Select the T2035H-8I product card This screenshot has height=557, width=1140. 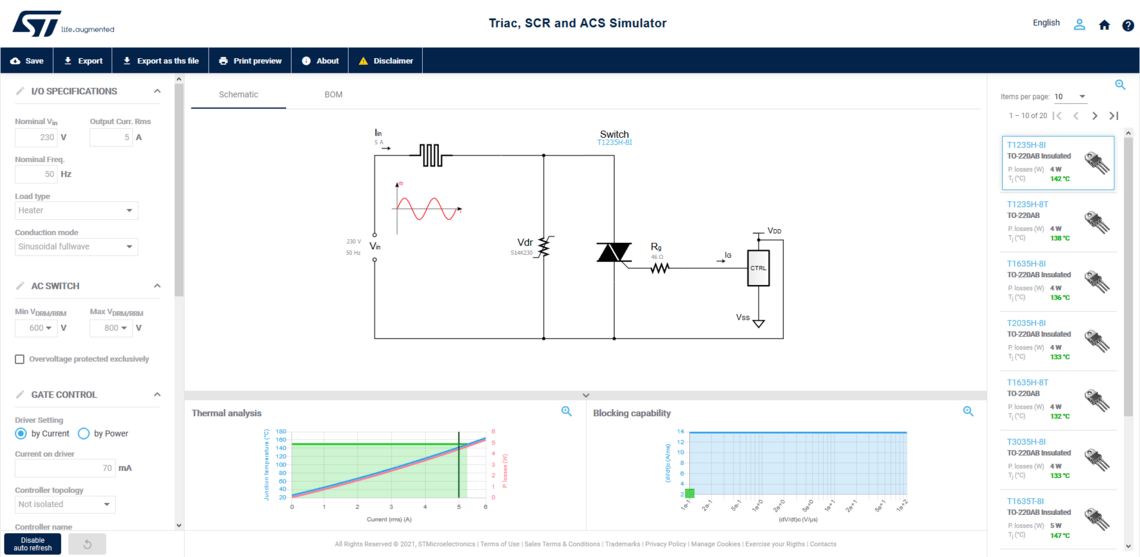1058,341
